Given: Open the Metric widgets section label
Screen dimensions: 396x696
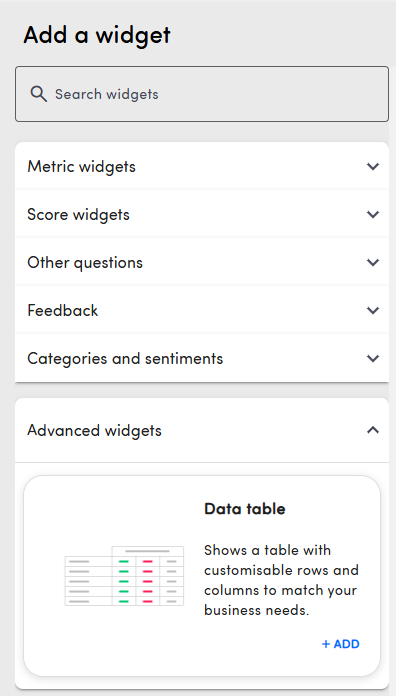Looking at the screenshot, I should (x=81, y=167).
